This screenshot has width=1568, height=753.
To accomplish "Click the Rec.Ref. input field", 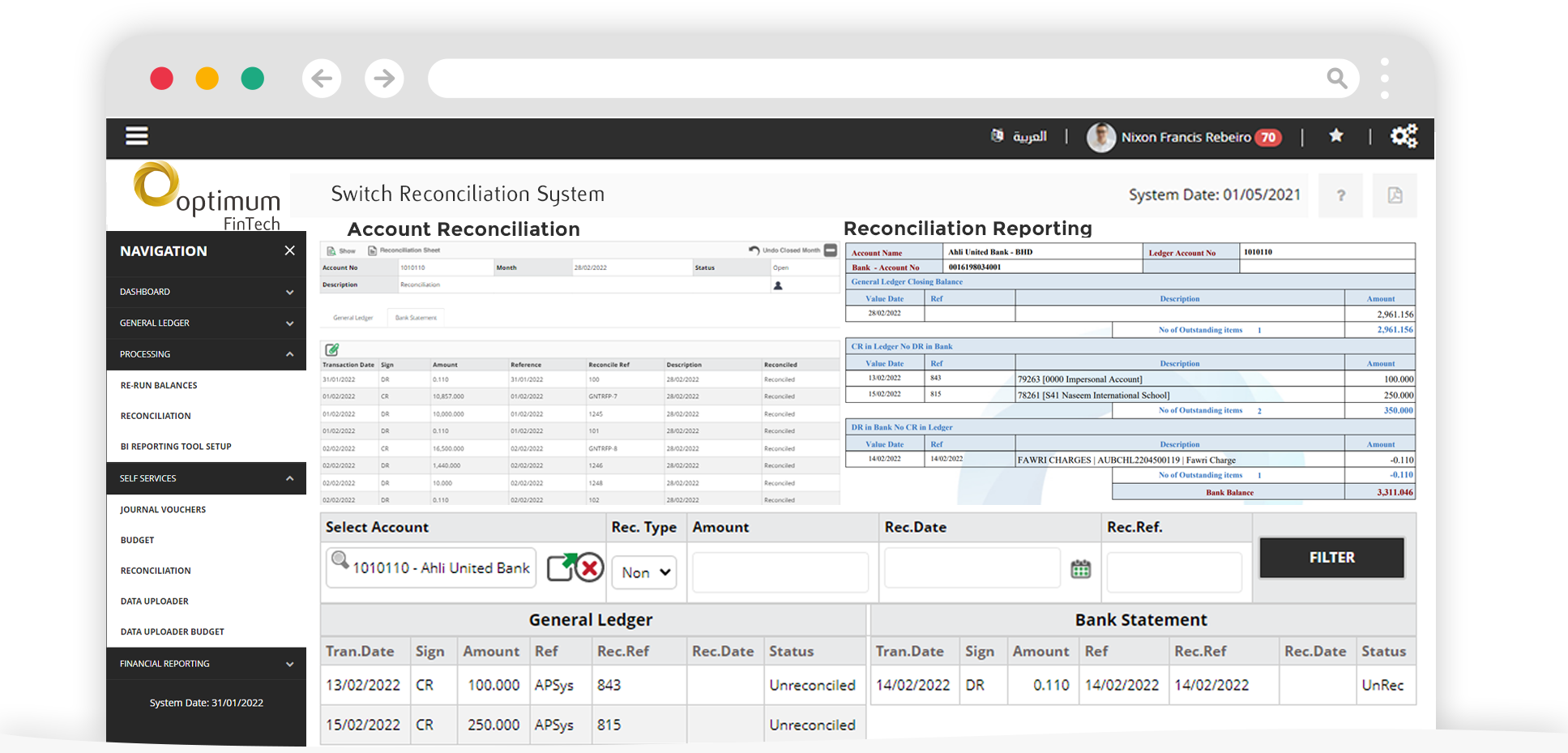I will (x=1174, y=572).
